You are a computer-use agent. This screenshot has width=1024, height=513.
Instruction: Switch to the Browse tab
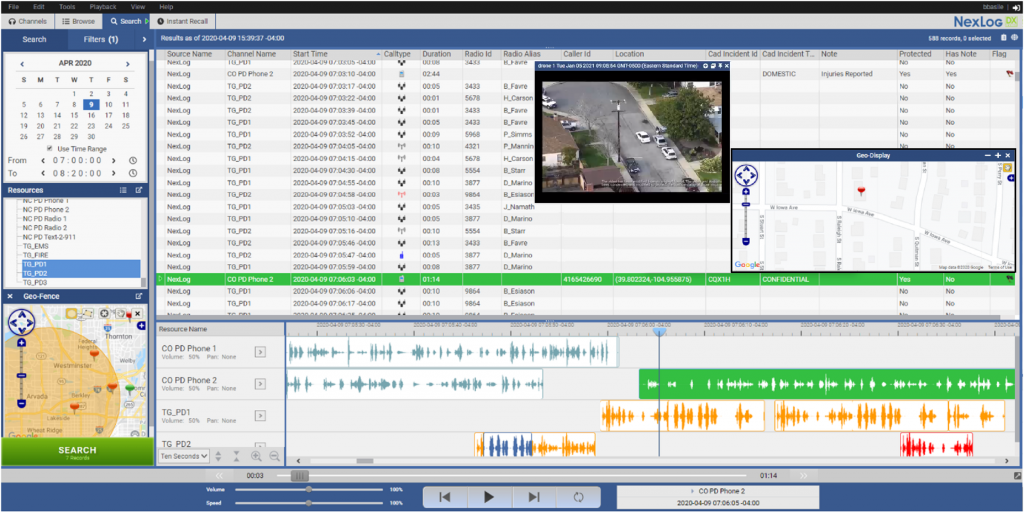(79, 22)
